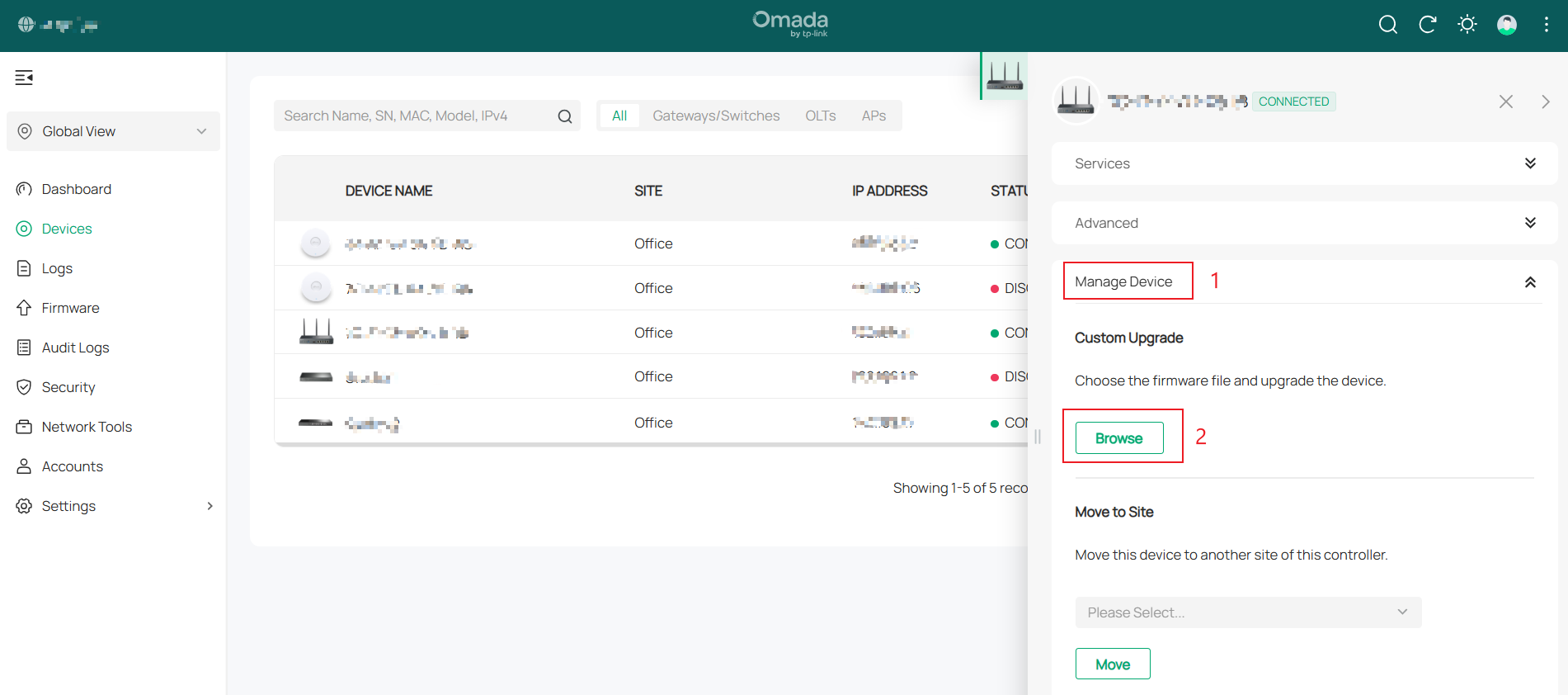Image resolution: width=1568 pixels, height=695 pixels.
Task: Select the All devices tab
Action: (619, 116)
